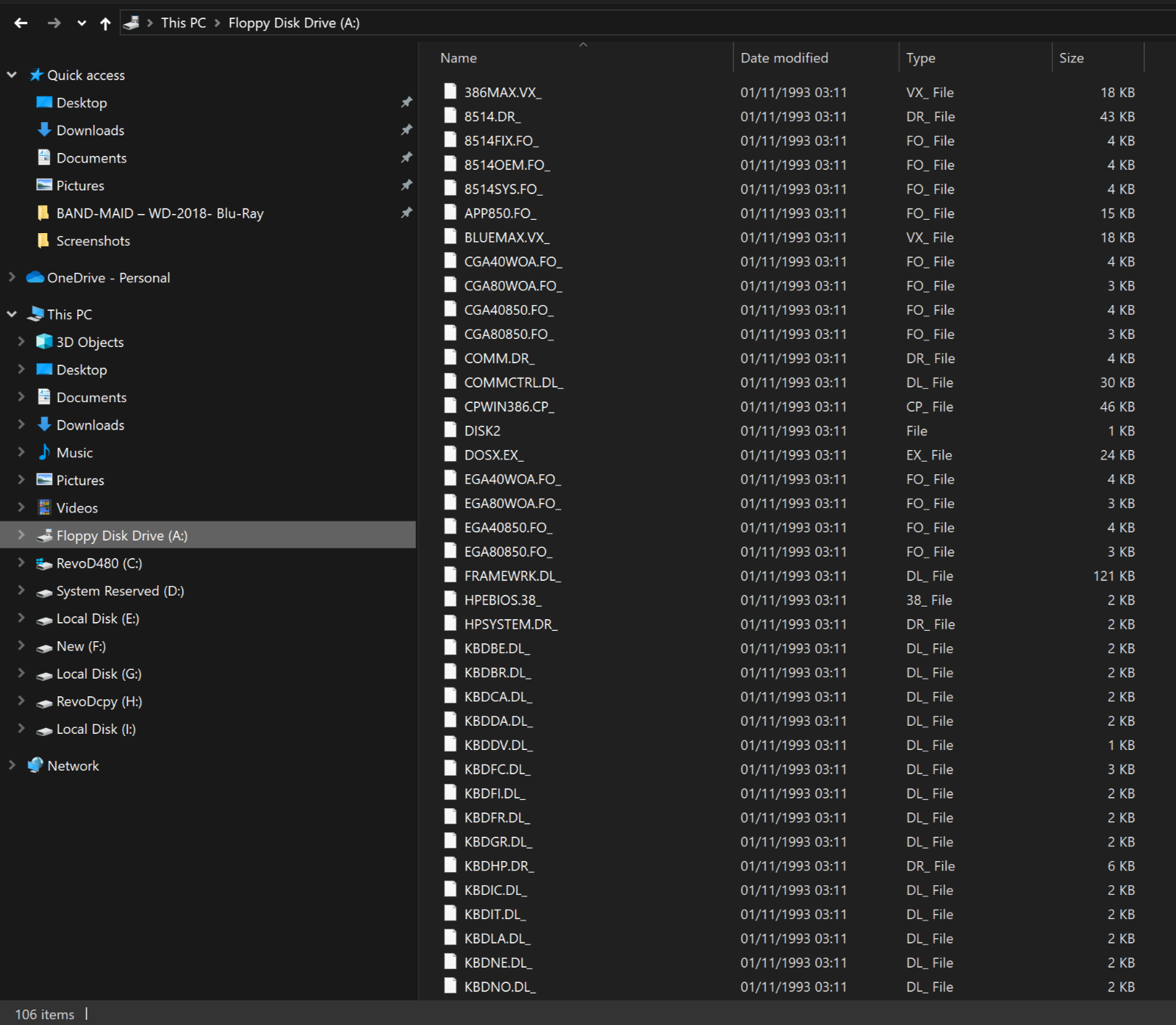Image resolution: width=1176 pixels, height=1025 pixels.
Task: Click the Quick access star icon
Action: [36, 75]
